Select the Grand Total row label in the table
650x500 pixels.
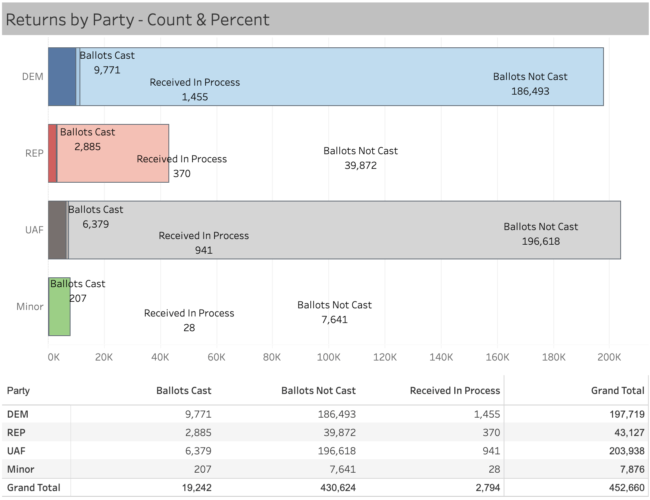(x=33, y=488)
